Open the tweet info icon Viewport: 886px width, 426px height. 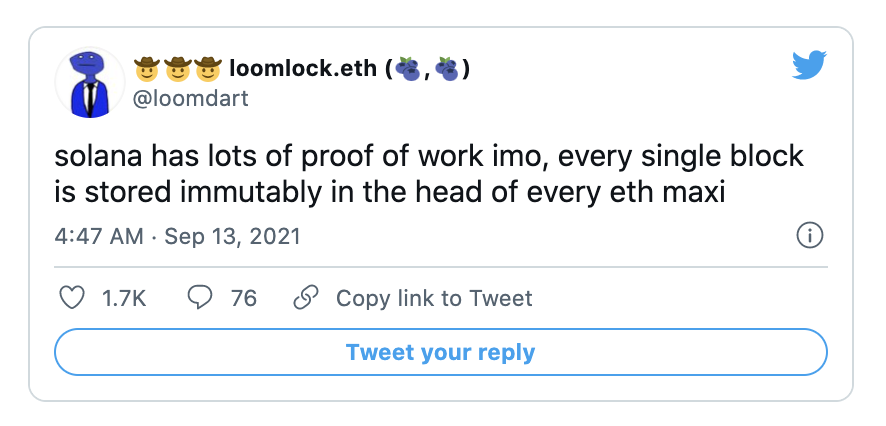tap(808, 236)
